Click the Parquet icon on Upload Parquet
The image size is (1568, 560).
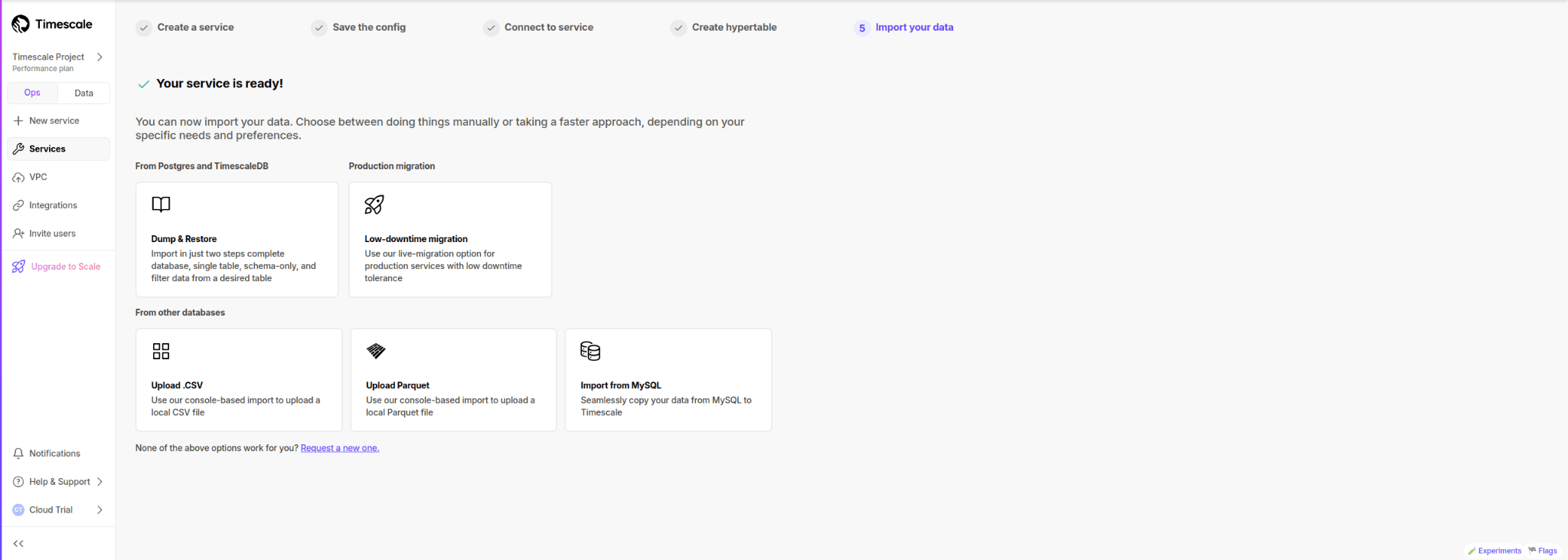point(376,351)
